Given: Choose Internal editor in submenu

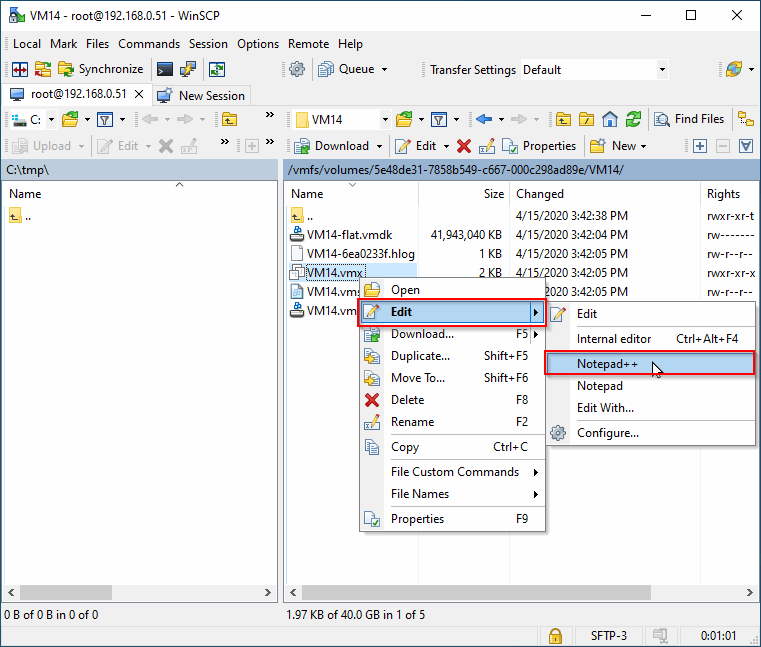Looking at the screenshot, I should click(x=650, y=339).
